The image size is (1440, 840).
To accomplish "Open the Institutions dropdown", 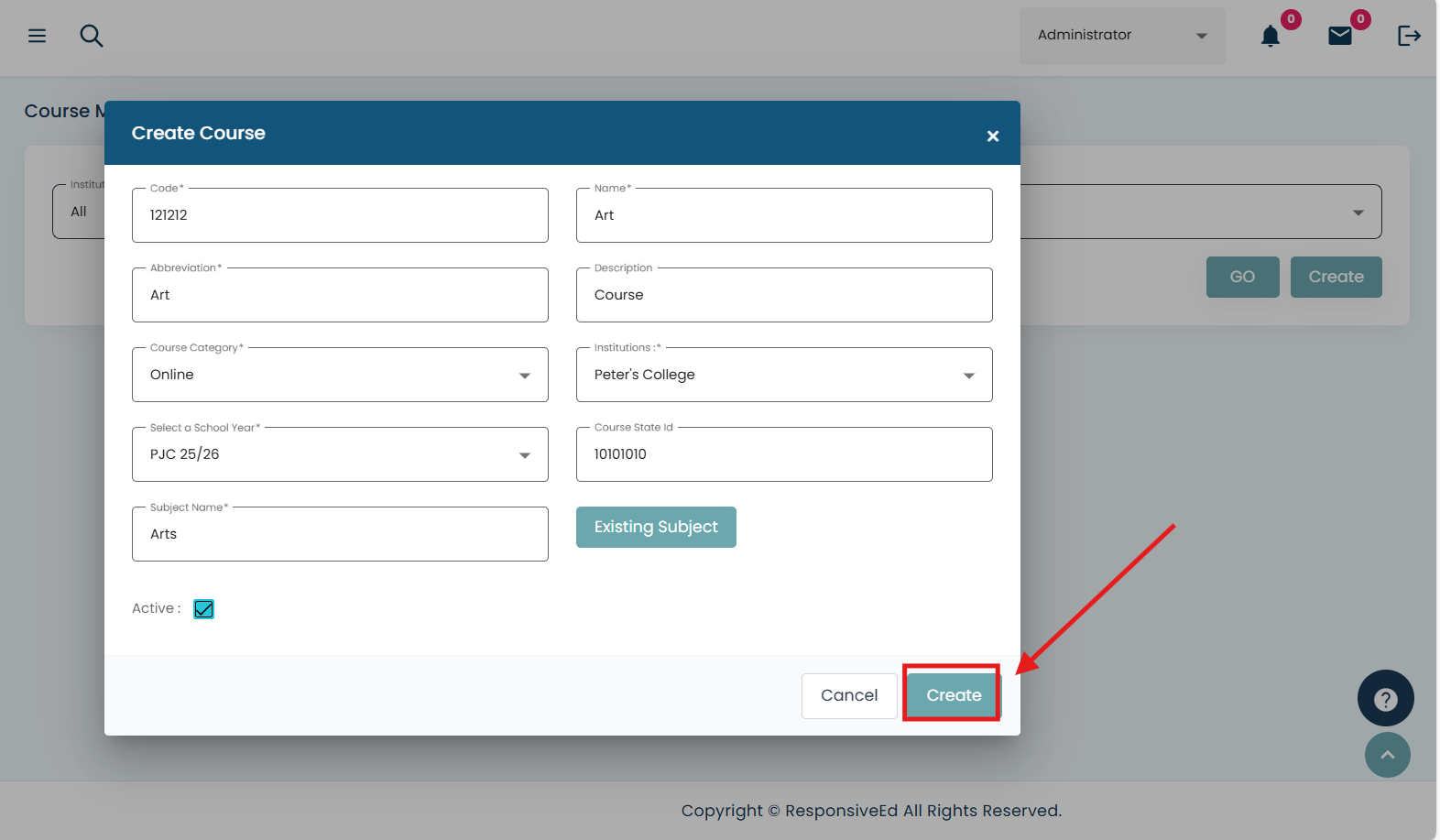I will pyautogui.click(x=783, y=376).
